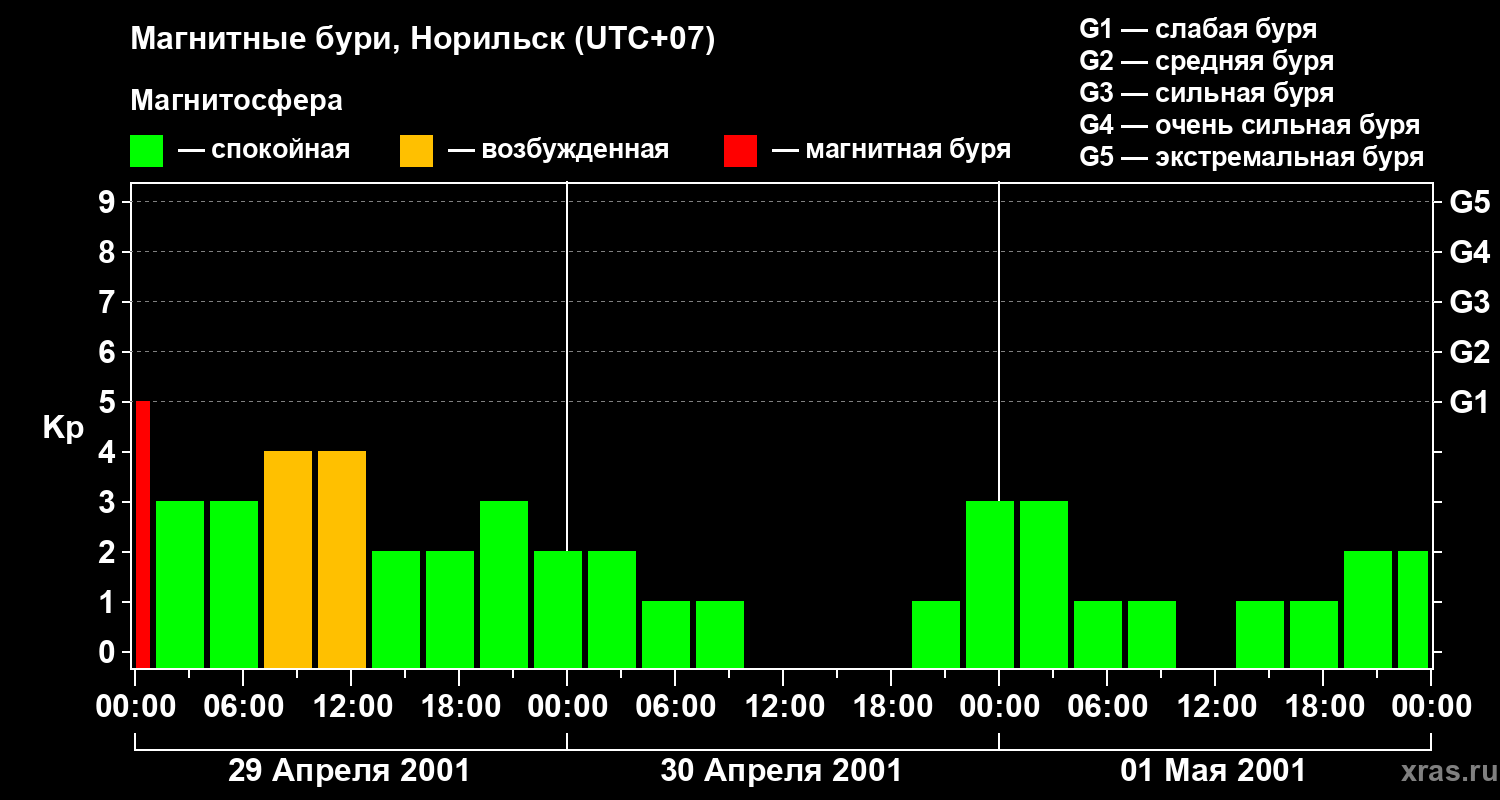1500x800 pixels.
Task: Click 'G4 — очень сильная буря' legend line
Action: point(1249,125)
